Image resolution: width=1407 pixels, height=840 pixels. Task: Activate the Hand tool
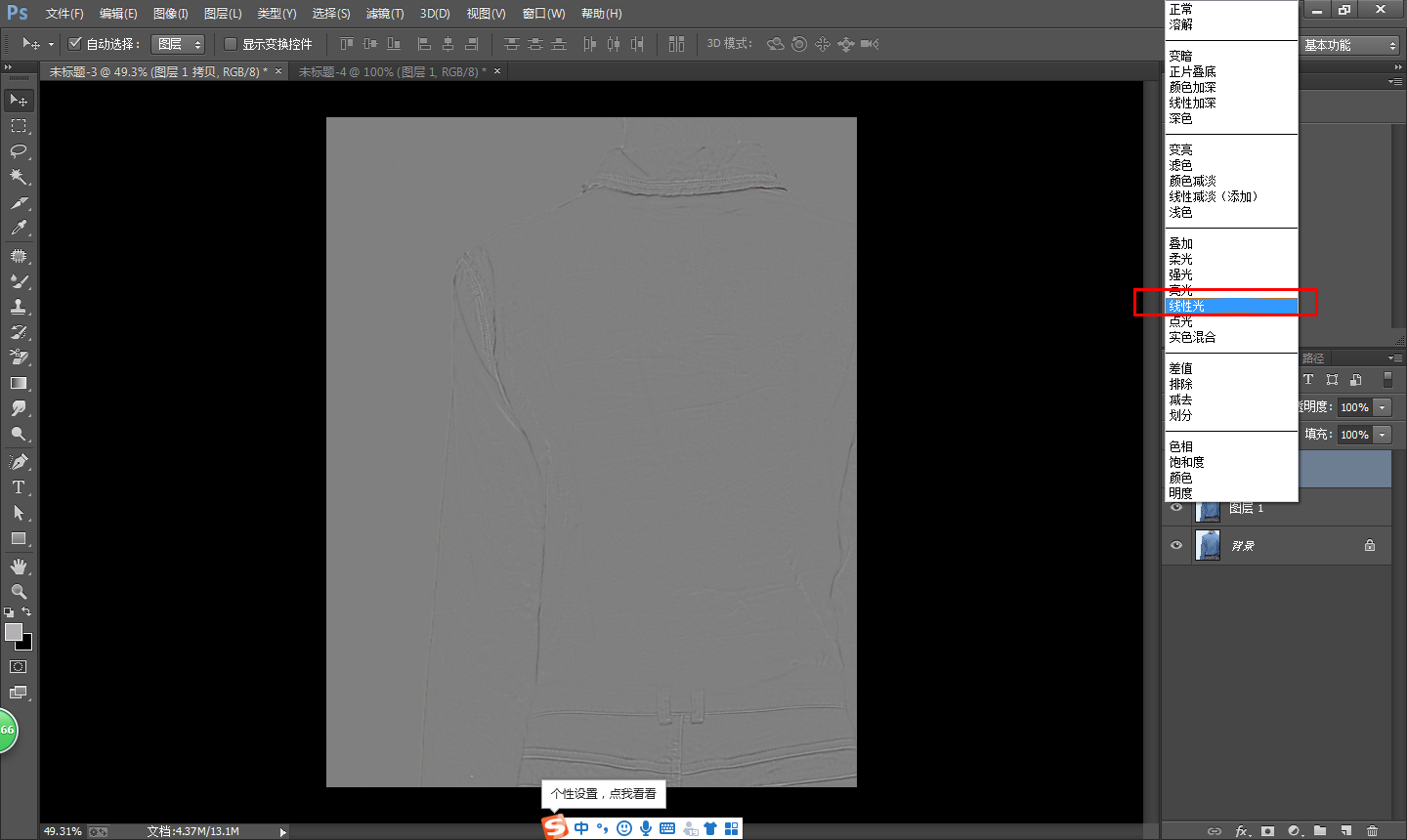[19, 567]
